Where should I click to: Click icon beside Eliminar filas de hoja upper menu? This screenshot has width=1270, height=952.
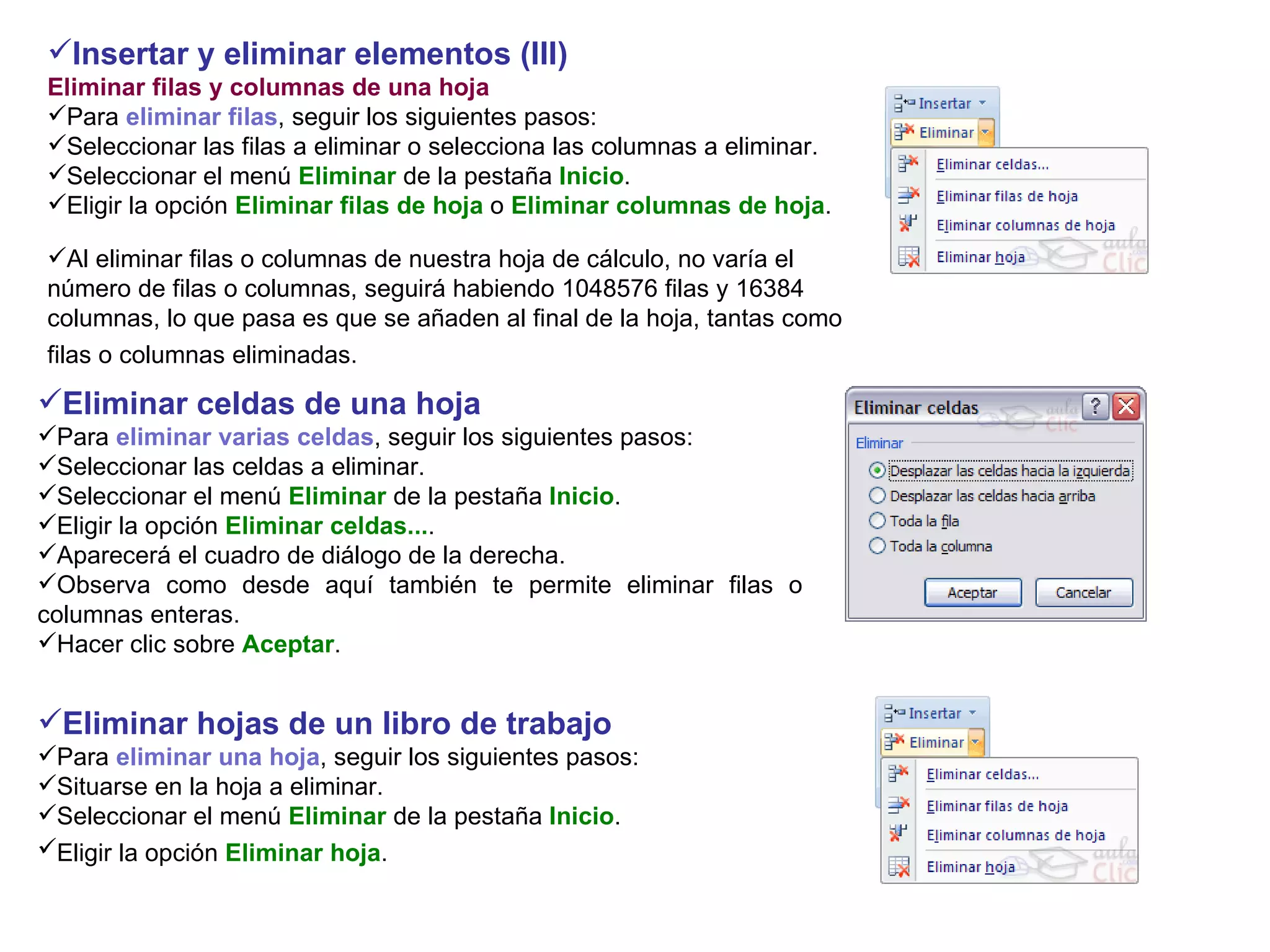[x=908, y=195]
